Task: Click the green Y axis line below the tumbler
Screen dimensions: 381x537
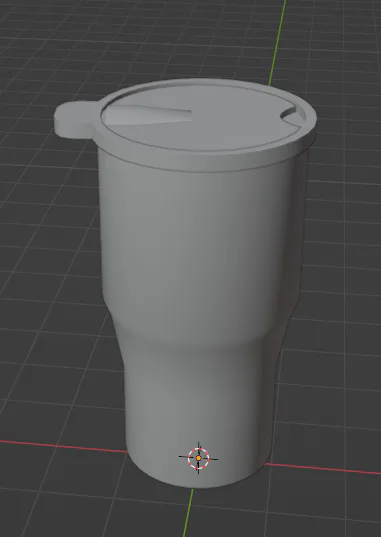Action: (x=188, y=513)
